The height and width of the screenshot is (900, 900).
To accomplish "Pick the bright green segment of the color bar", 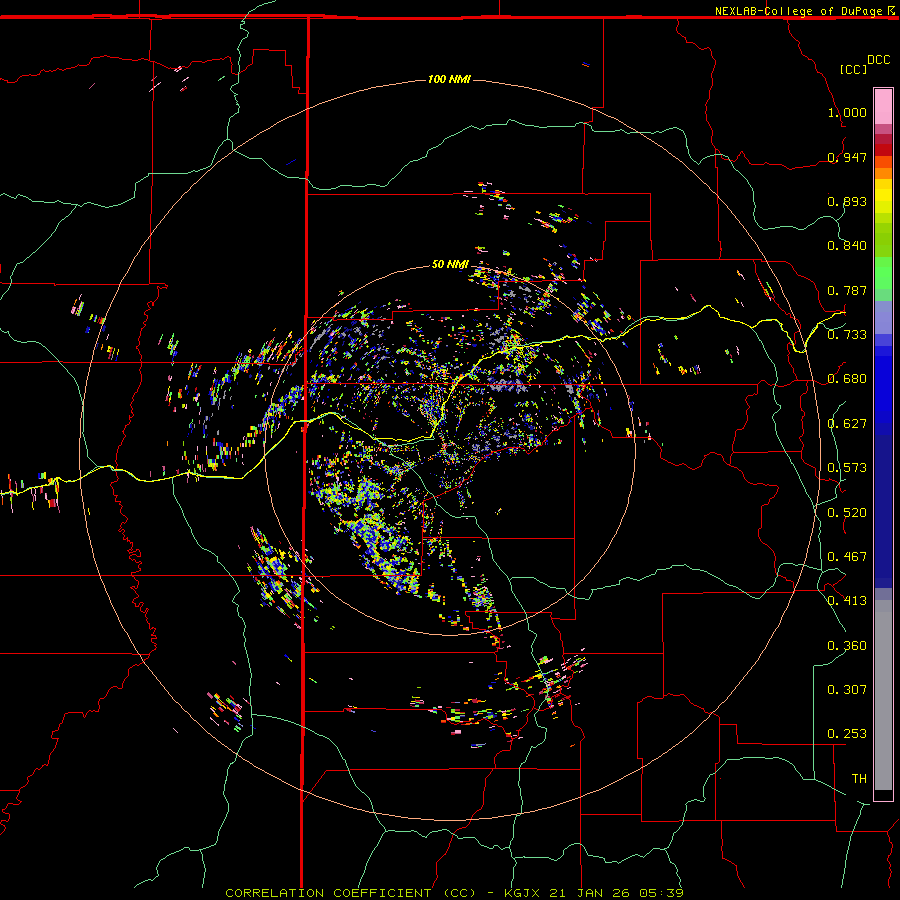I will click(x=883, y=273).
